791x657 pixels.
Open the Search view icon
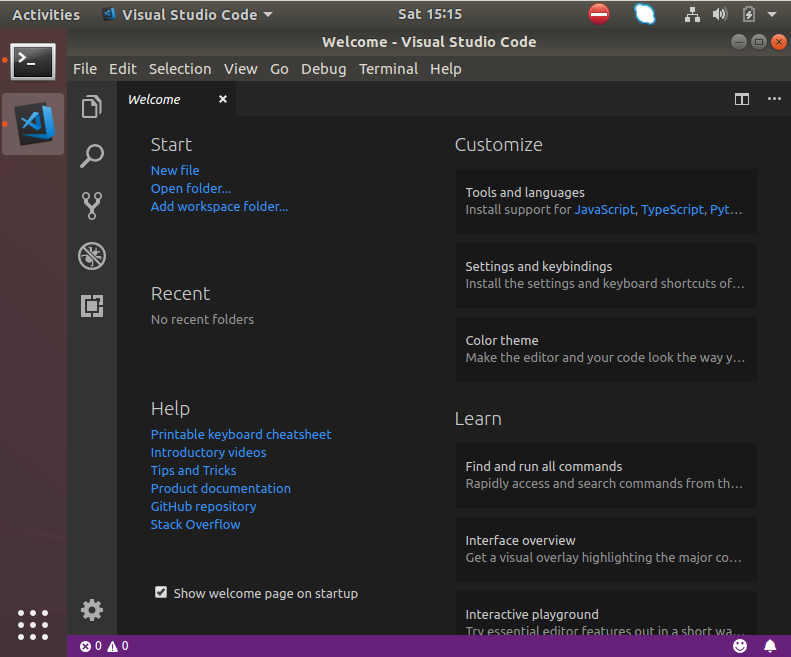(92, 156)
